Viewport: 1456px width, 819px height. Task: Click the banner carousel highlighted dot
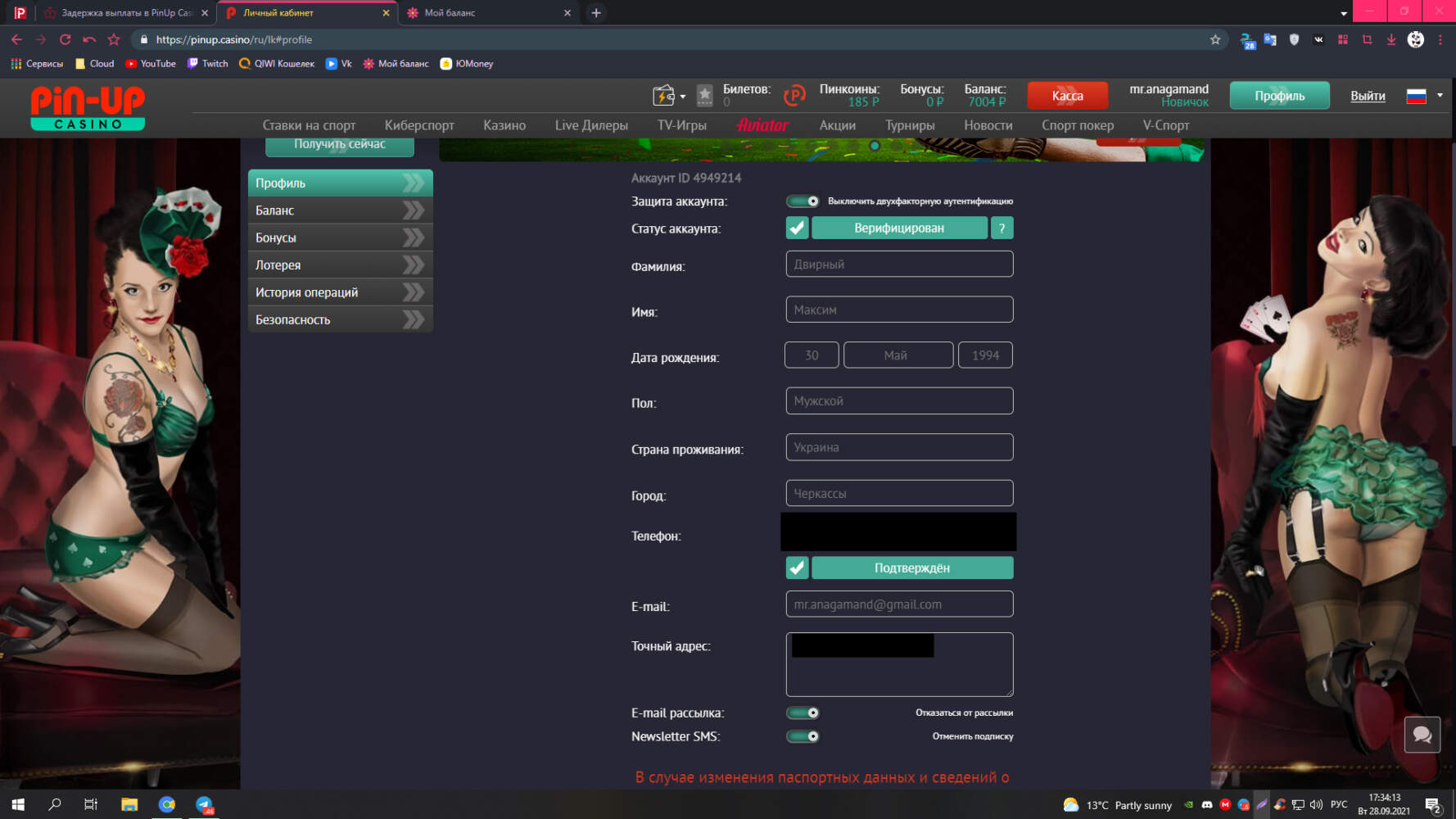[x=875, y=146]
